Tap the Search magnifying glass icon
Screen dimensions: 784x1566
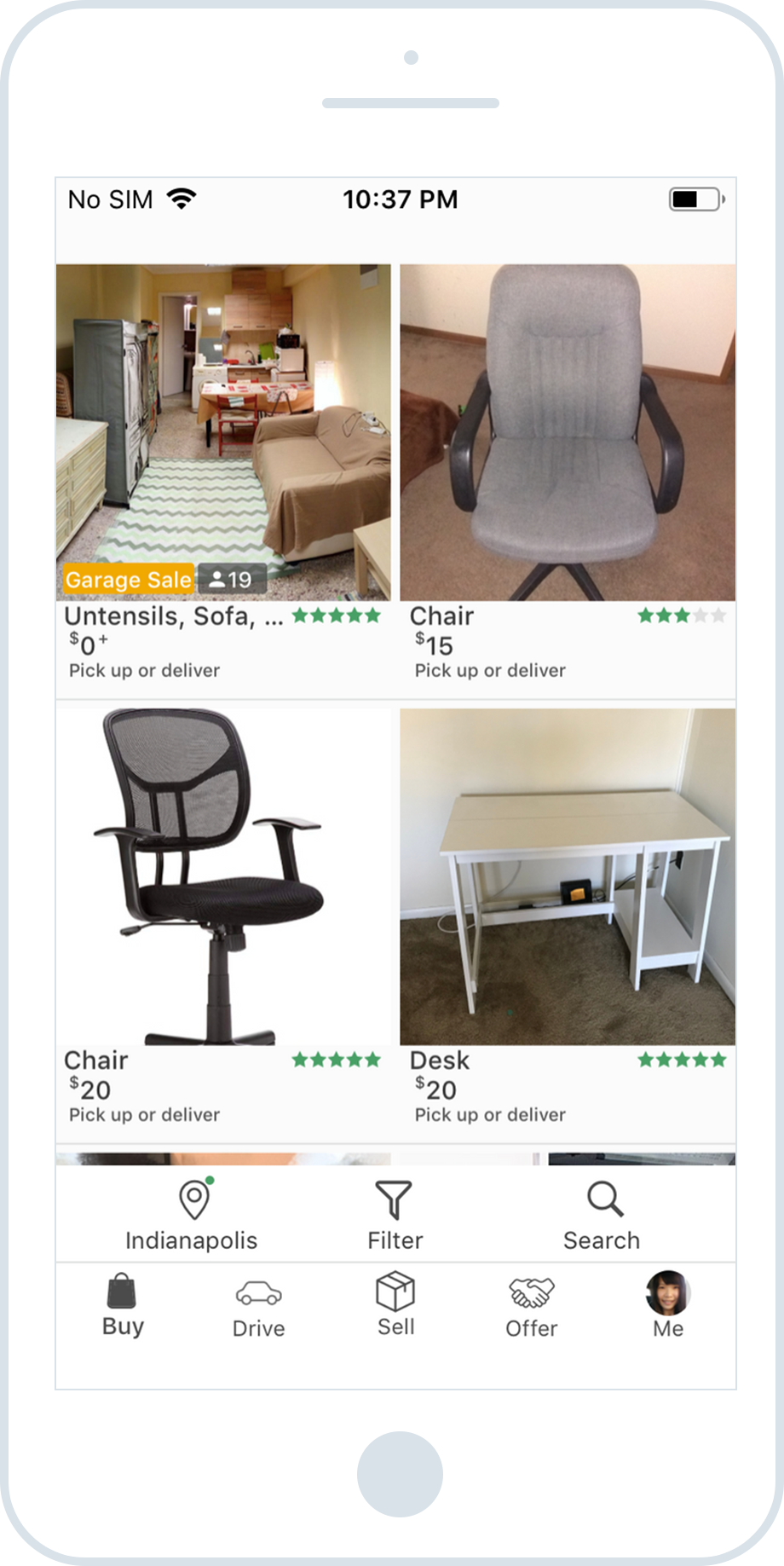[x=605, y=1199]
